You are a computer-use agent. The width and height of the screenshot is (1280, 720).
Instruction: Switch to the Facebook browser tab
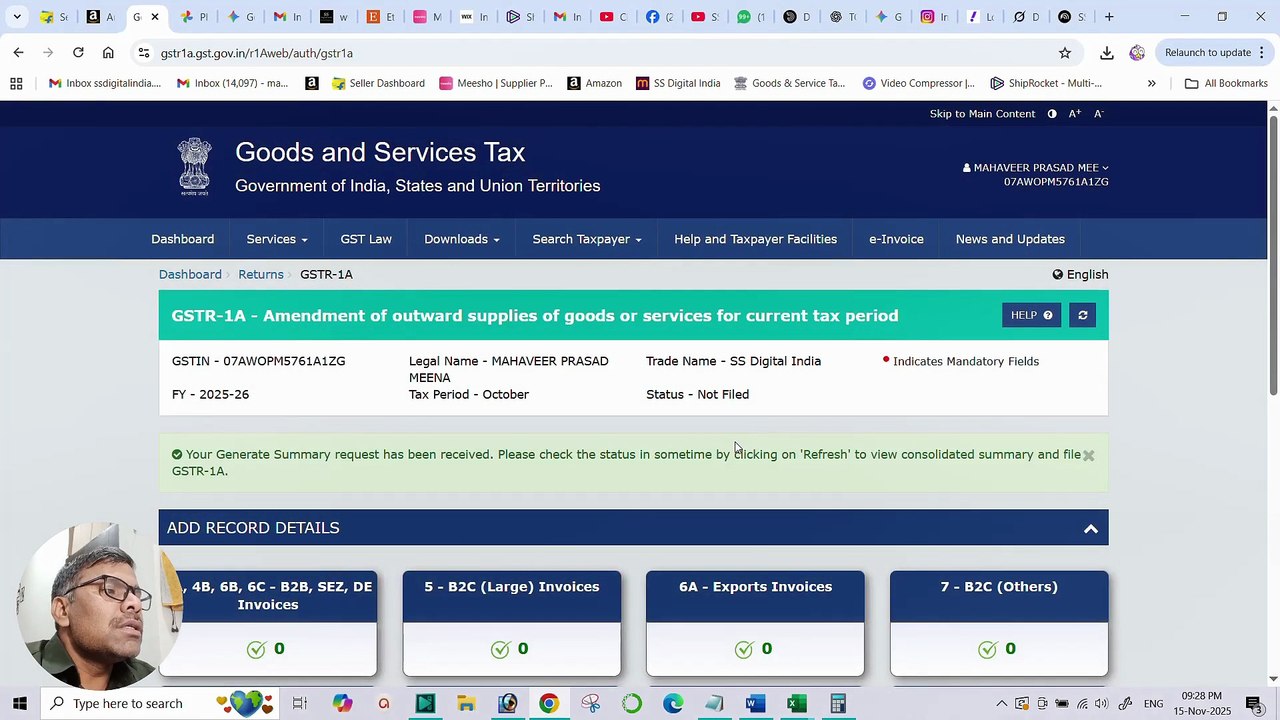(x=659, y=17)
